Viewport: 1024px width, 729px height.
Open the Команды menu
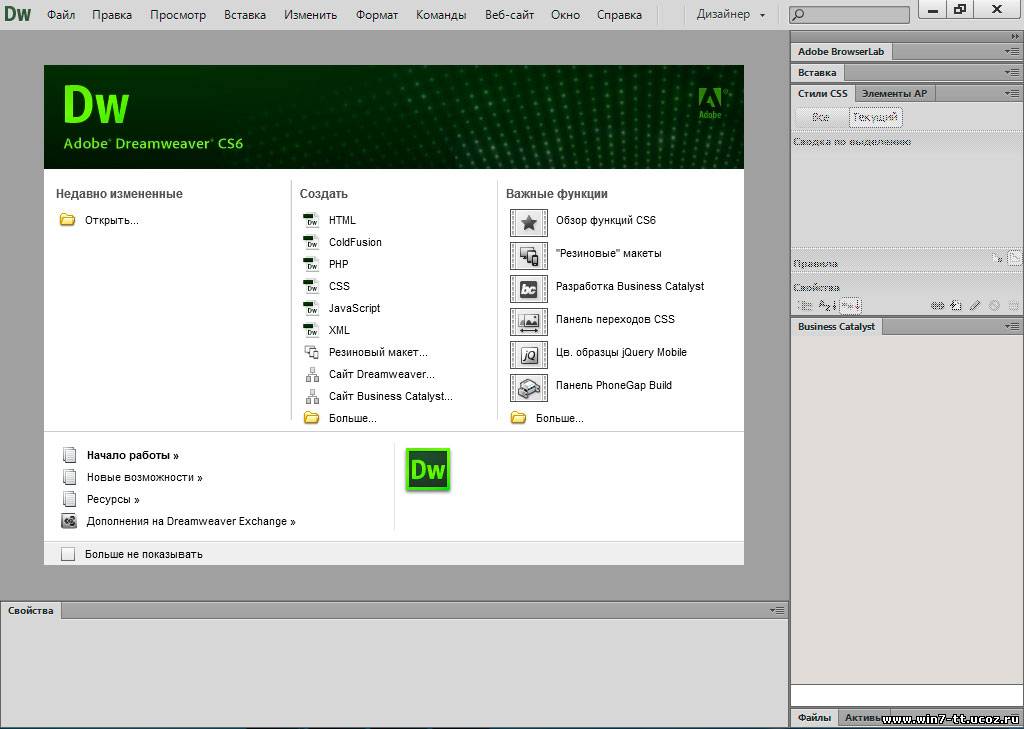[441, 14]
